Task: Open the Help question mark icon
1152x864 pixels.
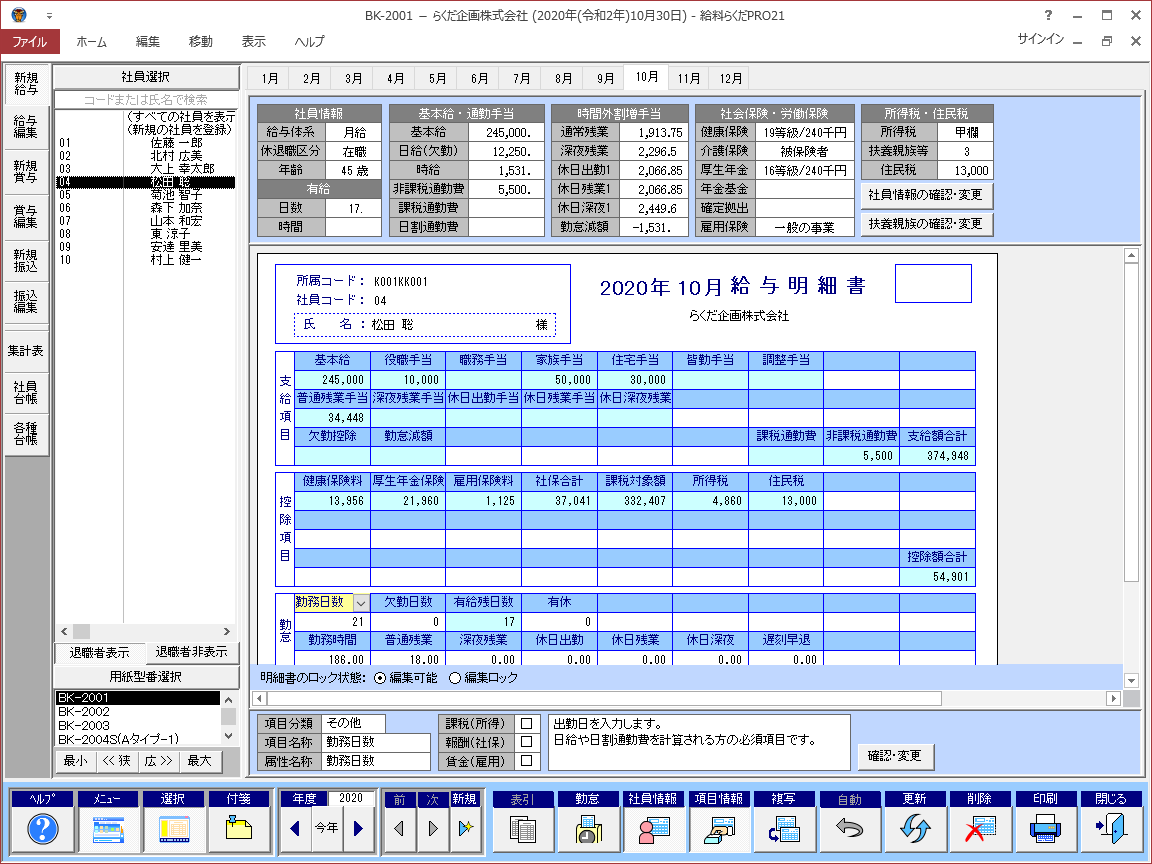Action: tap(43, 829)
